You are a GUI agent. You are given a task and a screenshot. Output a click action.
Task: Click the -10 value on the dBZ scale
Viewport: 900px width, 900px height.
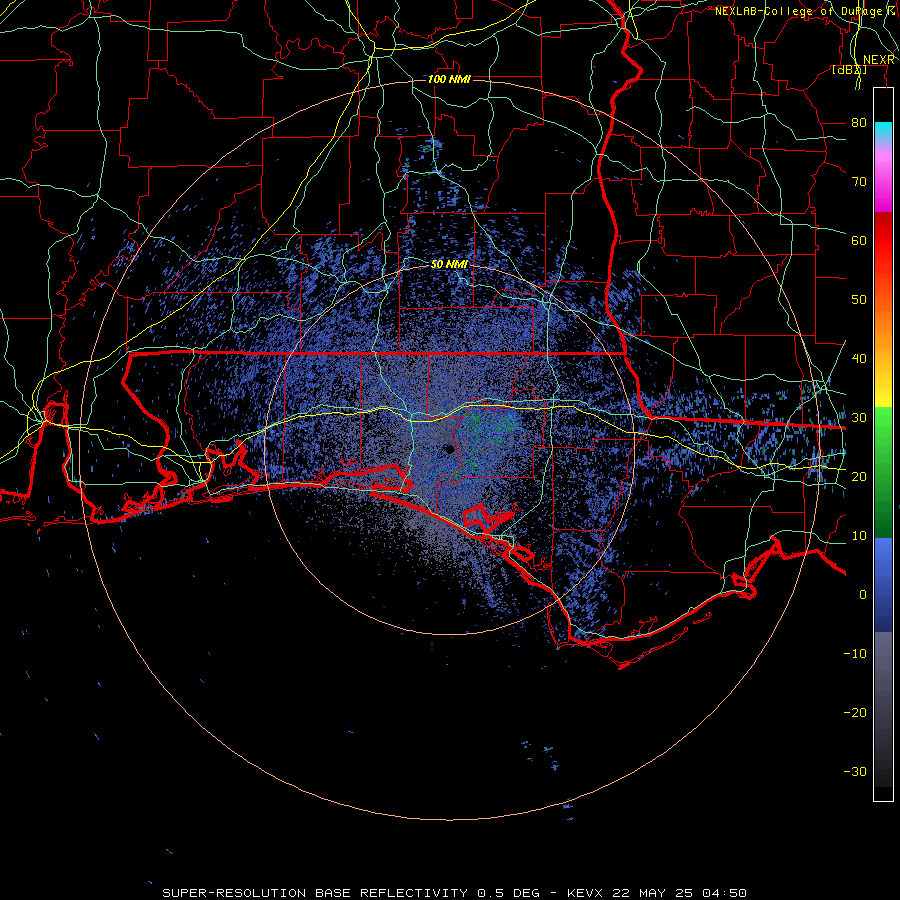tap(855, 654)
